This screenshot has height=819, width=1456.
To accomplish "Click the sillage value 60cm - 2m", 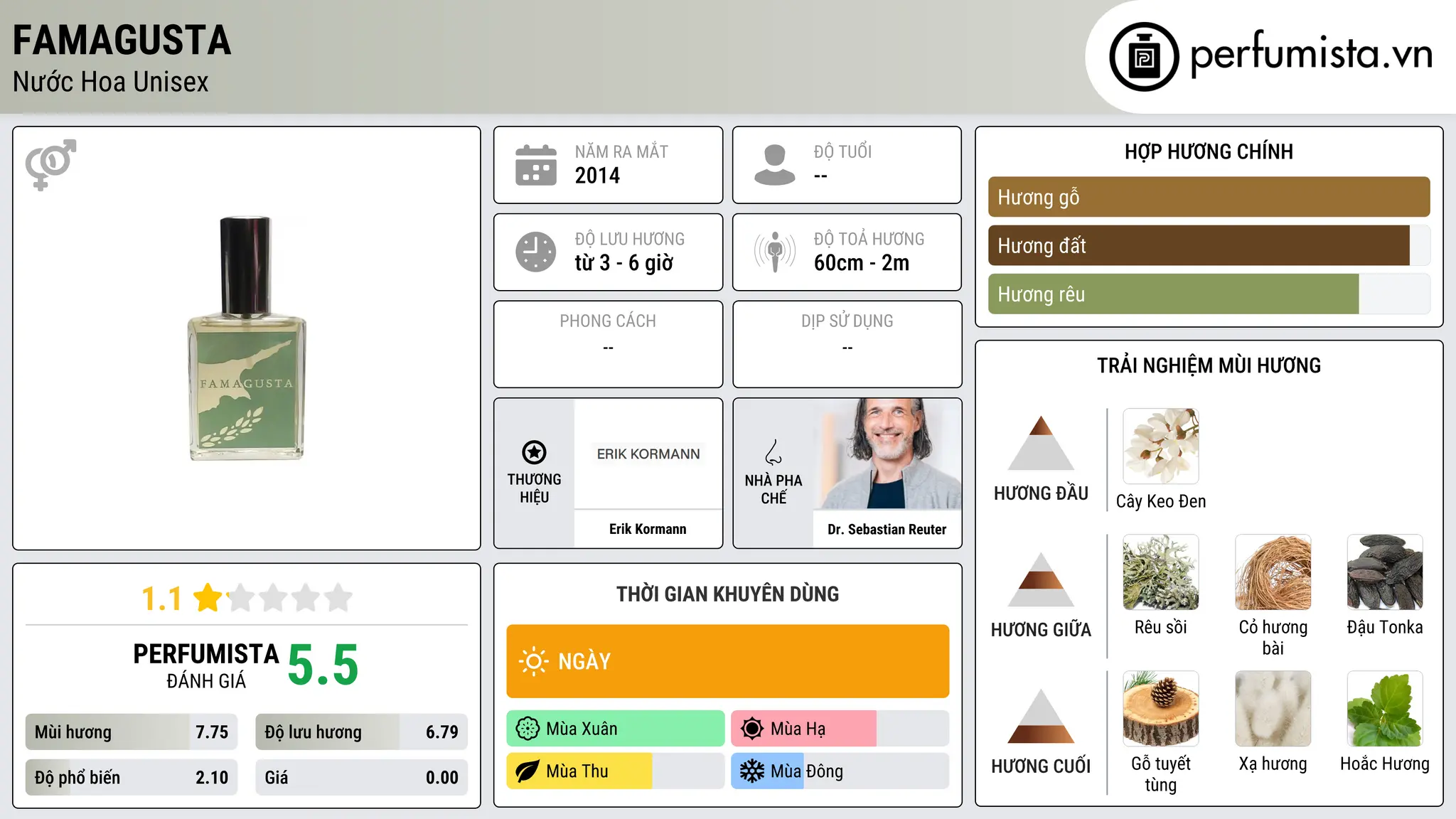I will [x=862, y=263].
